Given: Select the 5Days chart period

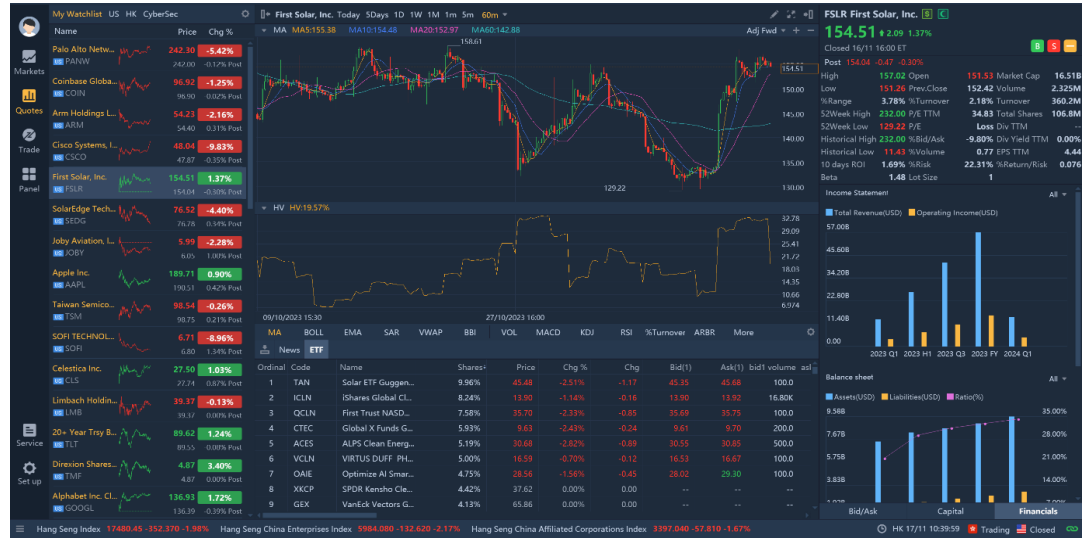Looking at the screenshot, I should pyautogui.click(x=377, y=15).
